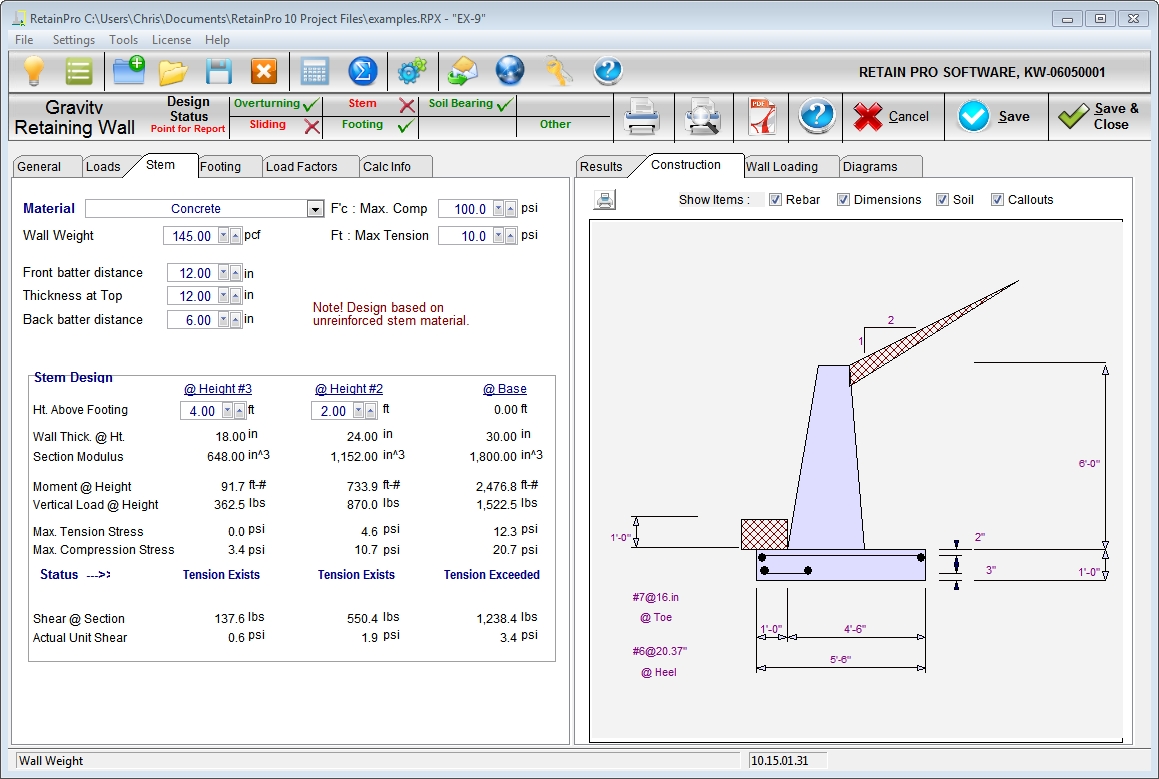Increase Thickness at Top with up spinner
The image size is (1159, 779).
click(235, 296)
